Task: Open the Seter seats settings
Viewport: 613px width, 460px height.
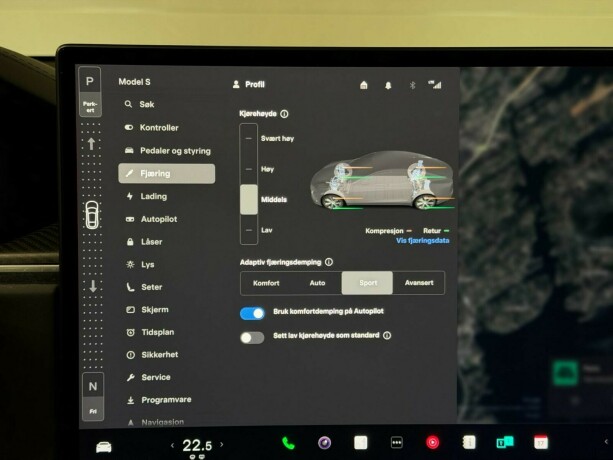Action: [x=144, y=287]
